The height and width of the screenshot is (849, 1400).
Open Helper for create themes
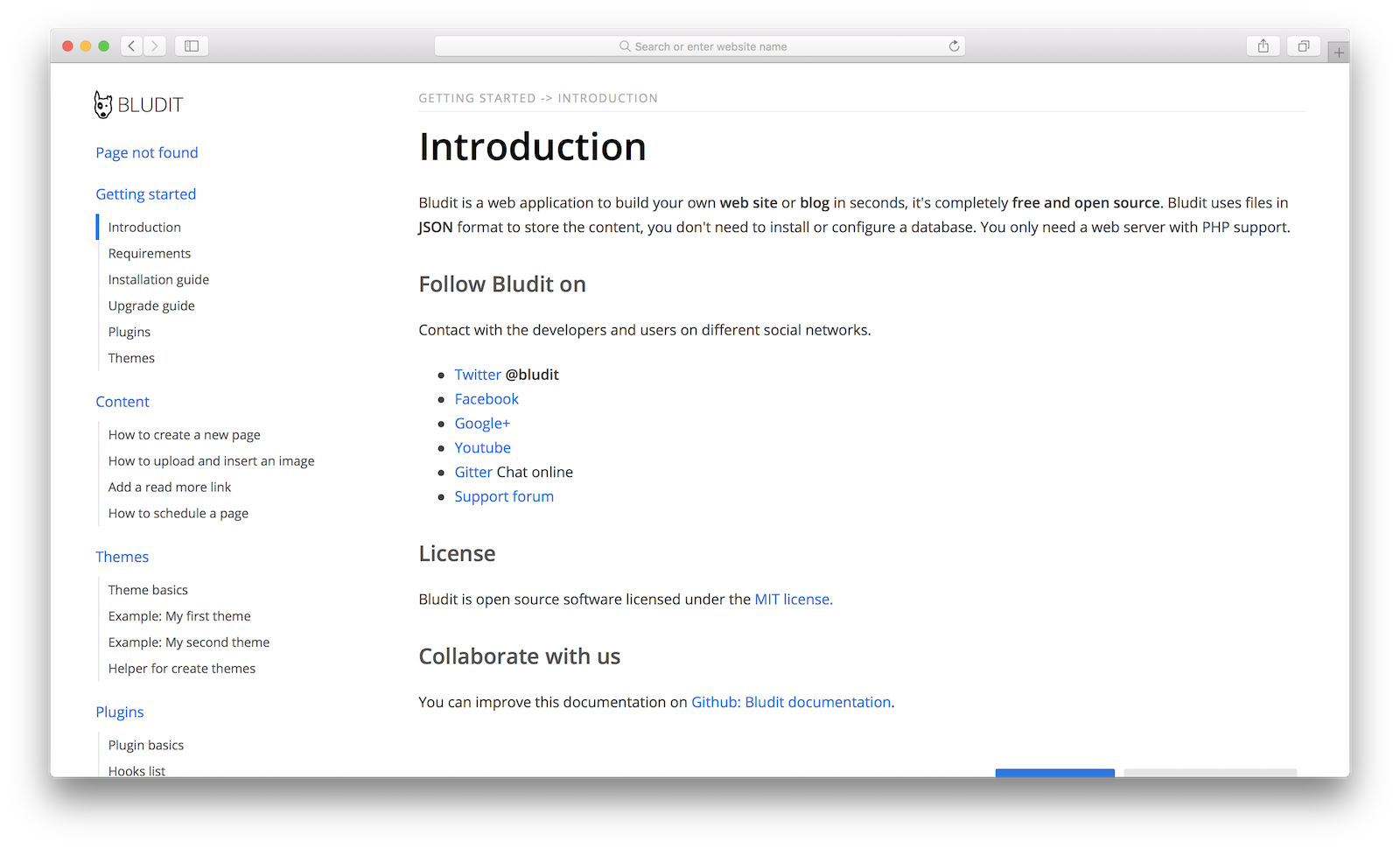coord(182,669)
